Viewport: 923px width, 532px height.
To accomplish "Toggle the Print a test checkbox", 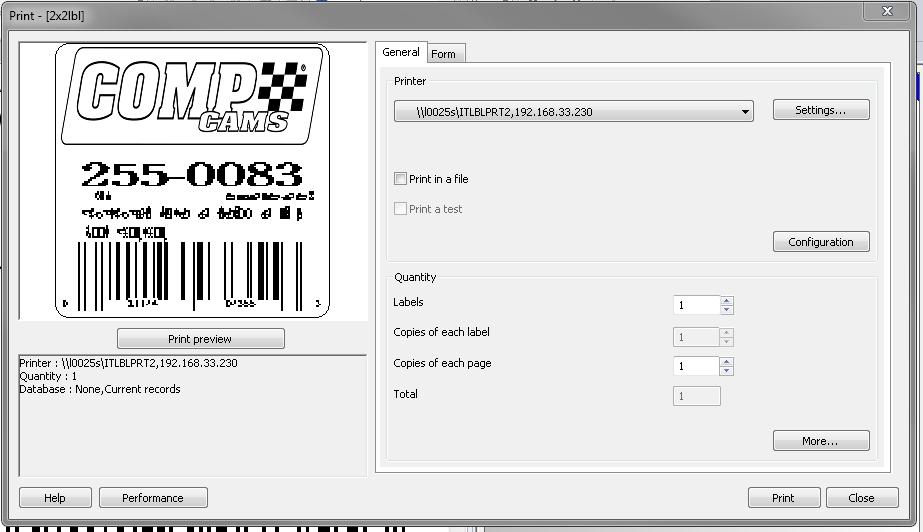I will tap(400, 208).
